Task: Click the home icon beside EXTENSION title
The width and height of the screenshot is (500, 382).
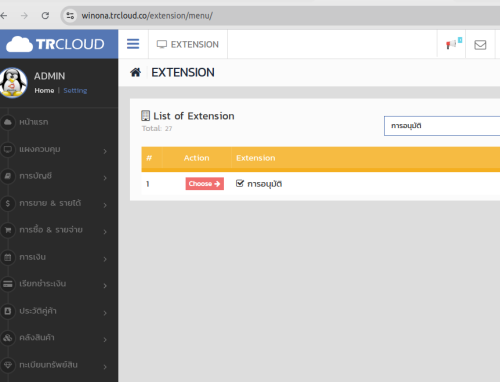Action: pyautogui.click(x=135, y=72)
